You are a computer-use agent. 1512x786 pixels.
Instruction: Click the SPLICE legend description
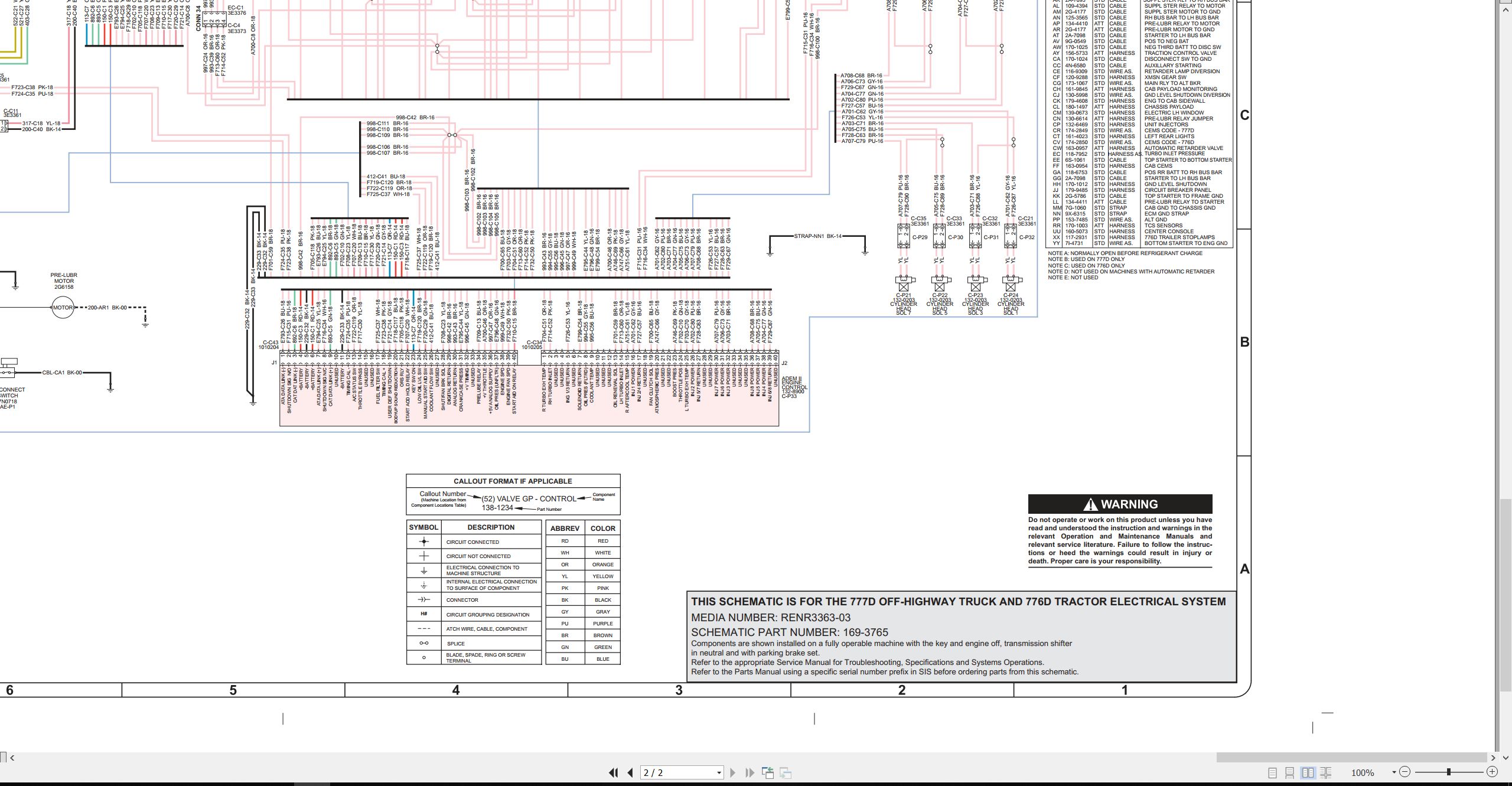455,643
